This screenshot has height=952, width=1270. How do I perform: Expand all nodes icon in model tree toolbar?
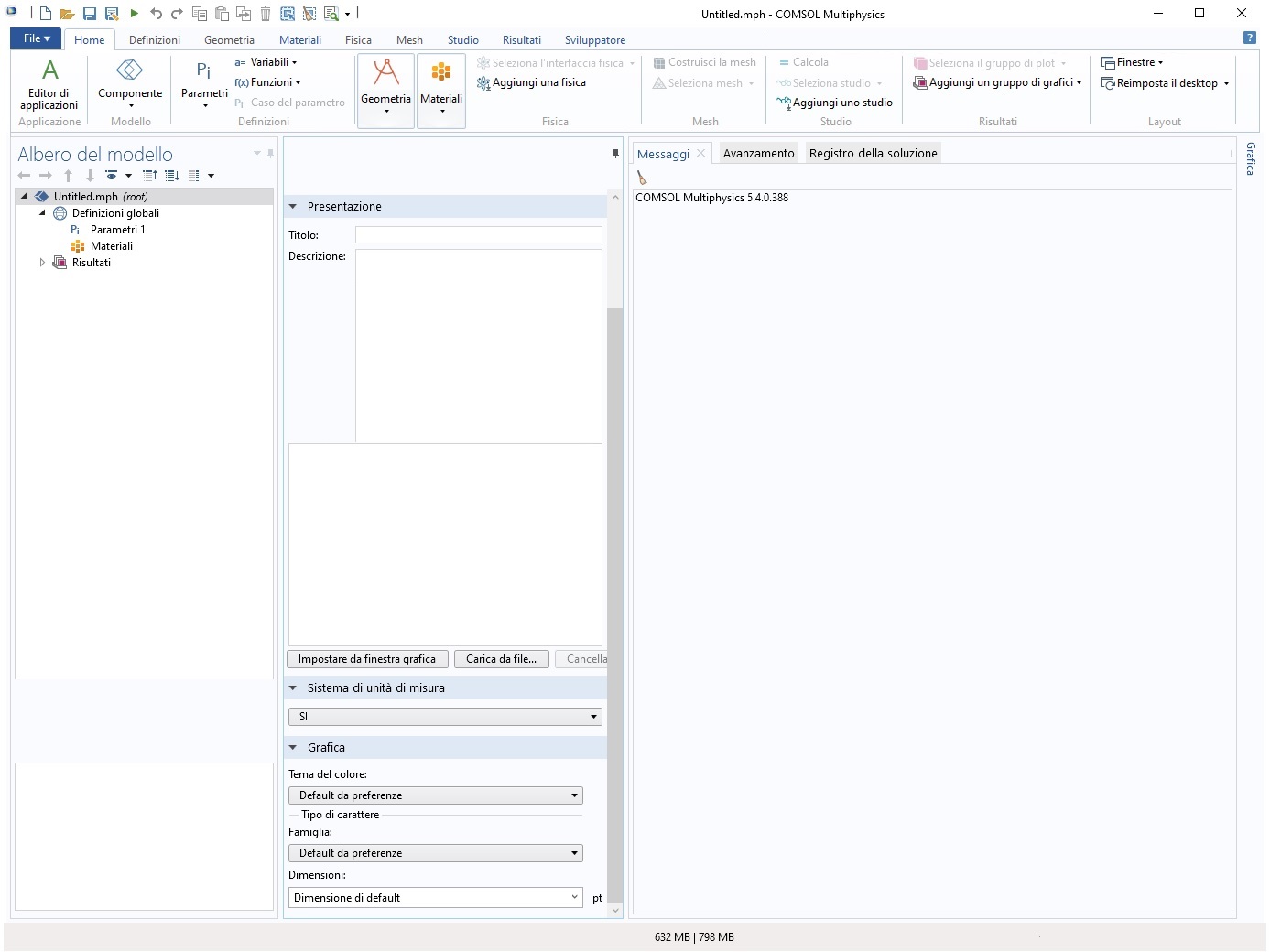coord(172,175)
